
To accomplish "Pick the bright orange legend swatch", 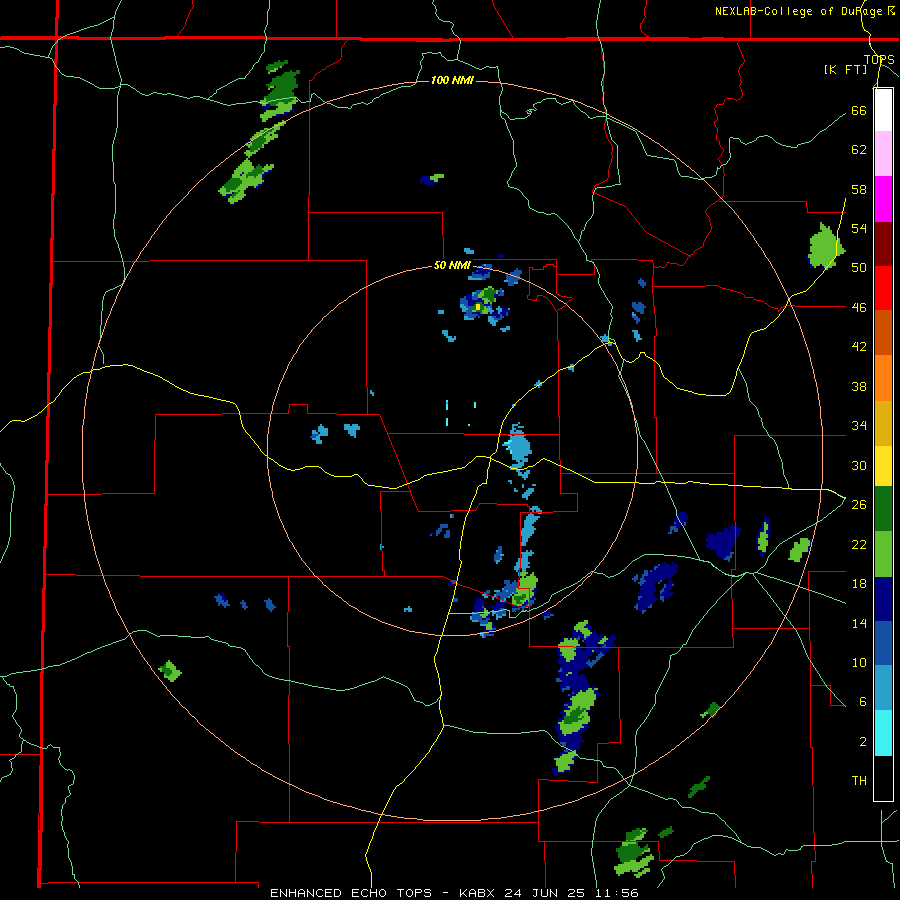I will click(x=883, y=378).
